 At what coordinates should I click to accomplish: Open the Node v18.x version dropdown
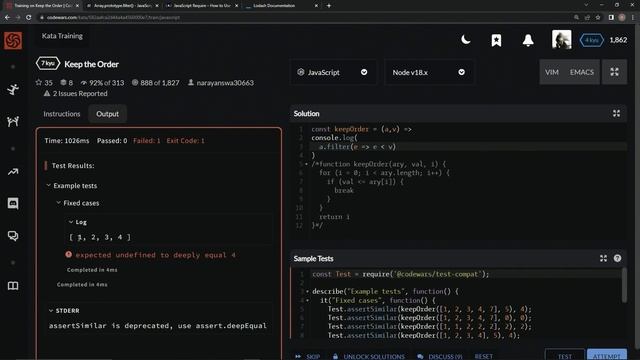coord(429,72)
